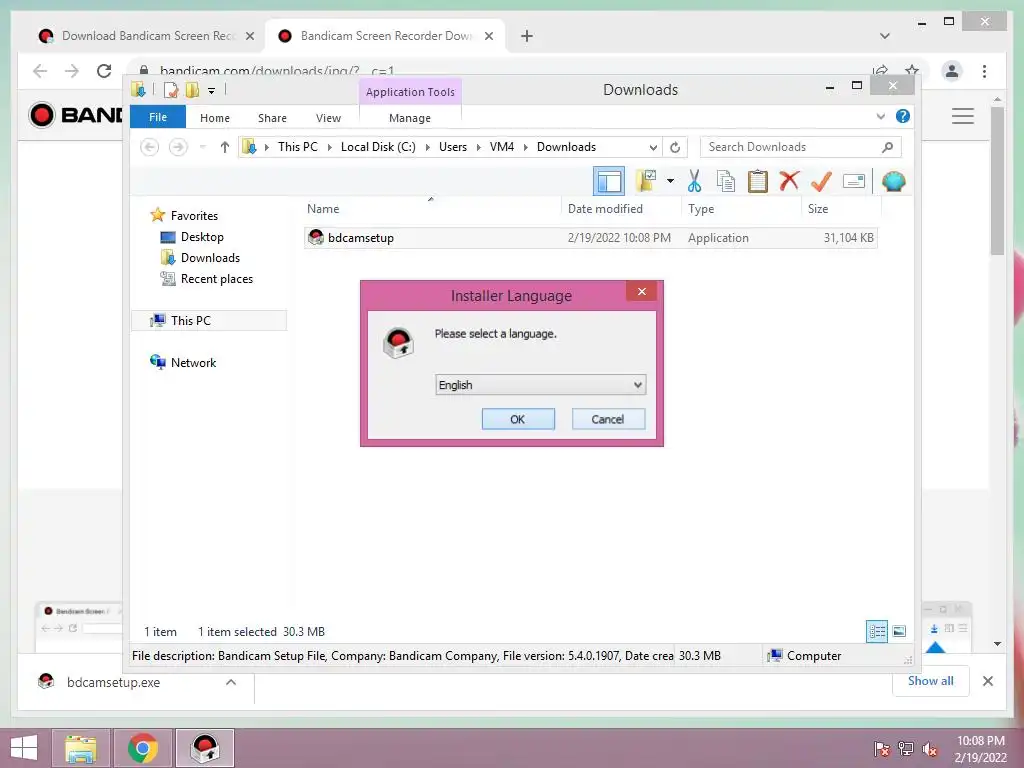The height and width of the screenshot is (768, 1024).
Task: Expand address bar history dropdown
Action: 652,148
